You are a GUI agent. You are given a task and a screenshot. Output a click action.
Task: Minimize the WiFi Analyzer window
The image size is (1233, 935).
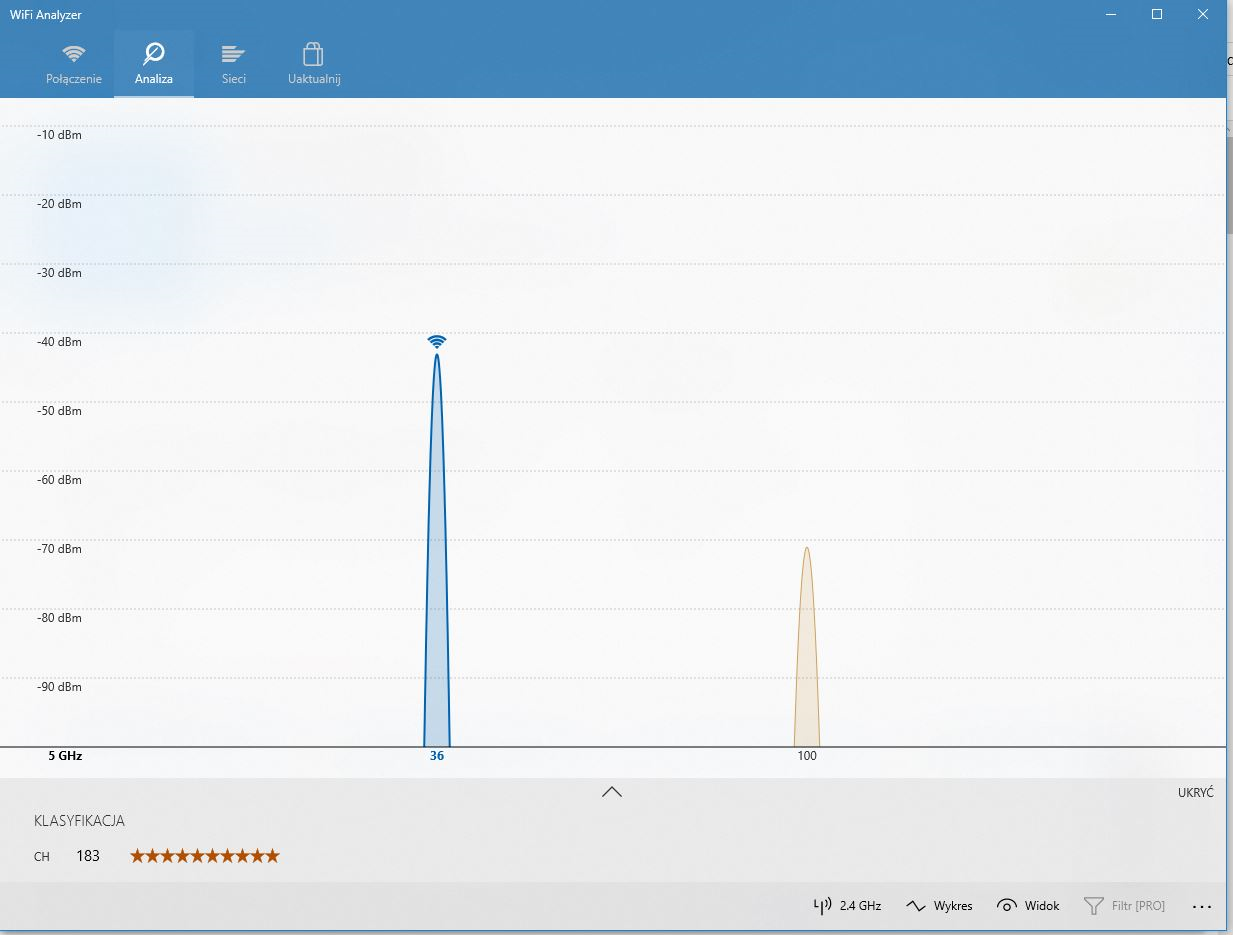click(x=1110, y=14)
